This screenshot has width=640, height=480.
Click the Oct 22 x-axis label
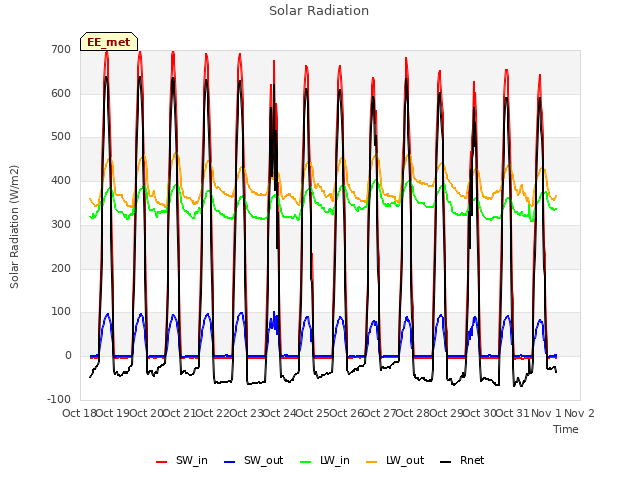[x=213, y=413]
